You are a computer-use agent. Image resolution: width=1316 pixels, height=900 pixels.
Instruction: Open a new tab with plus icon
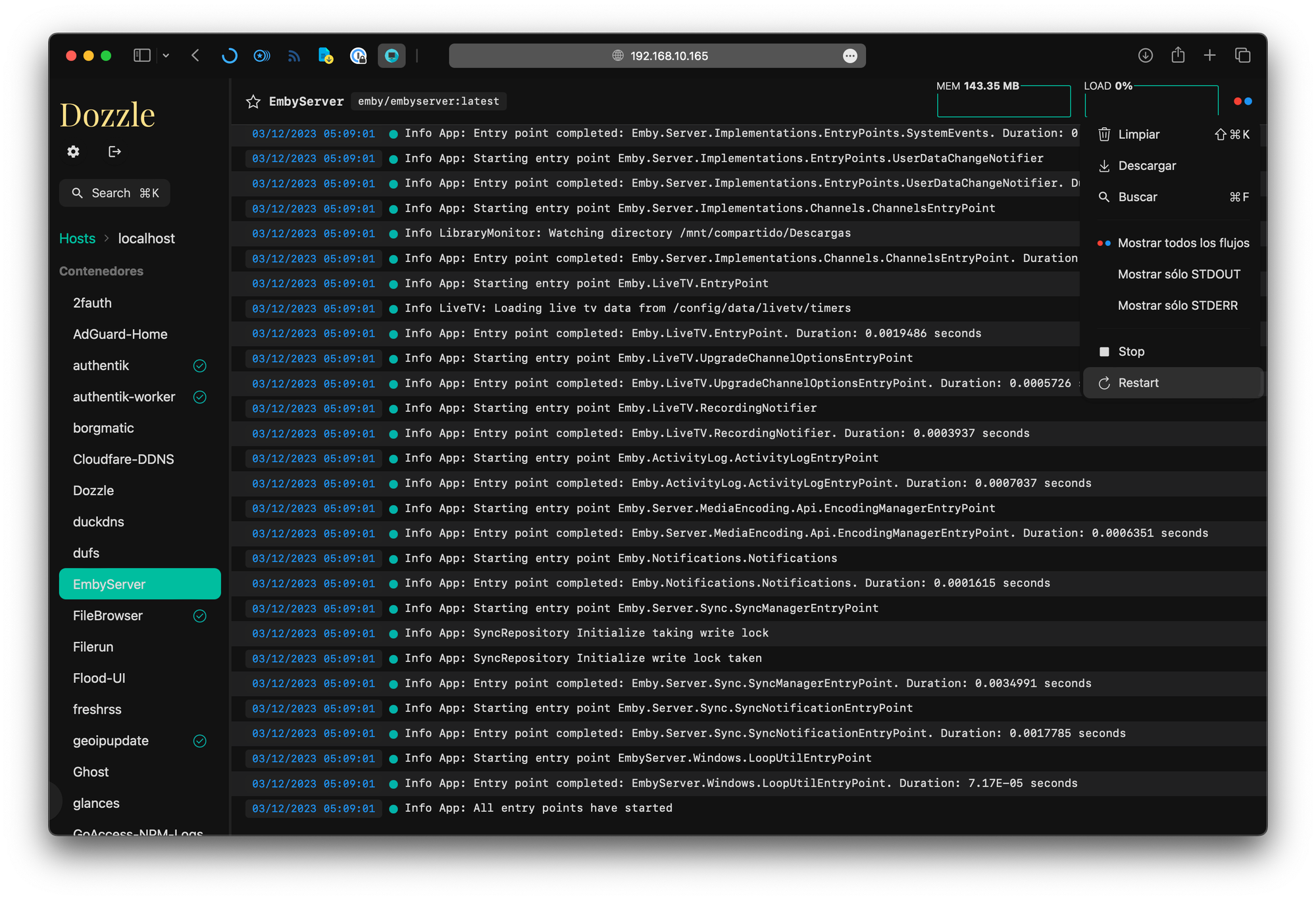pos(1209,55)
